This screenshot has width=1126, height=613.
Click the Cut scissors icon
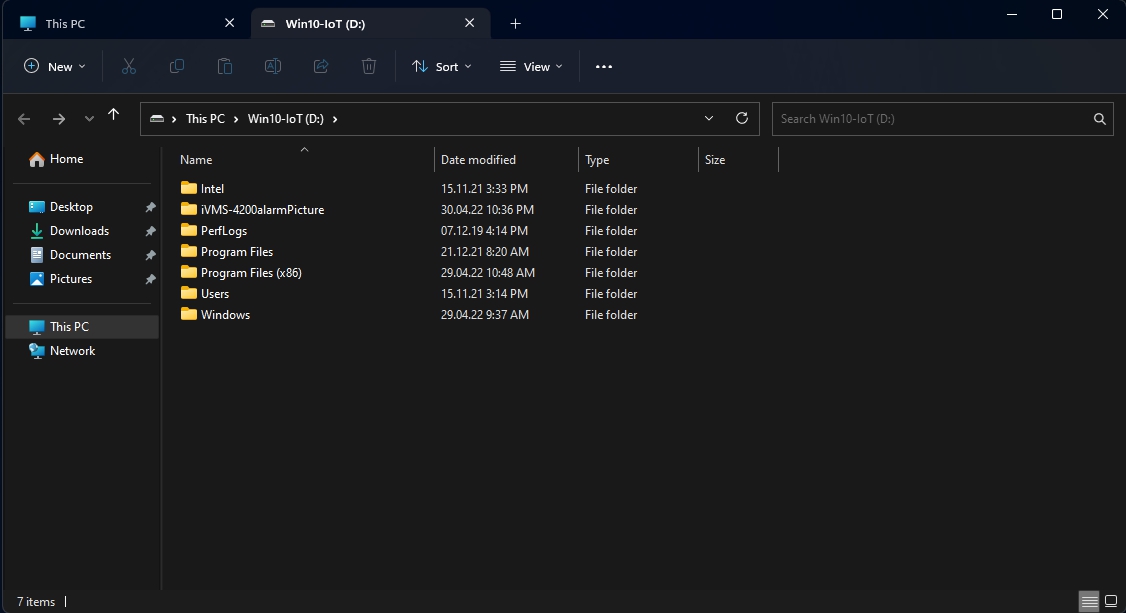(x=129, y=66)
